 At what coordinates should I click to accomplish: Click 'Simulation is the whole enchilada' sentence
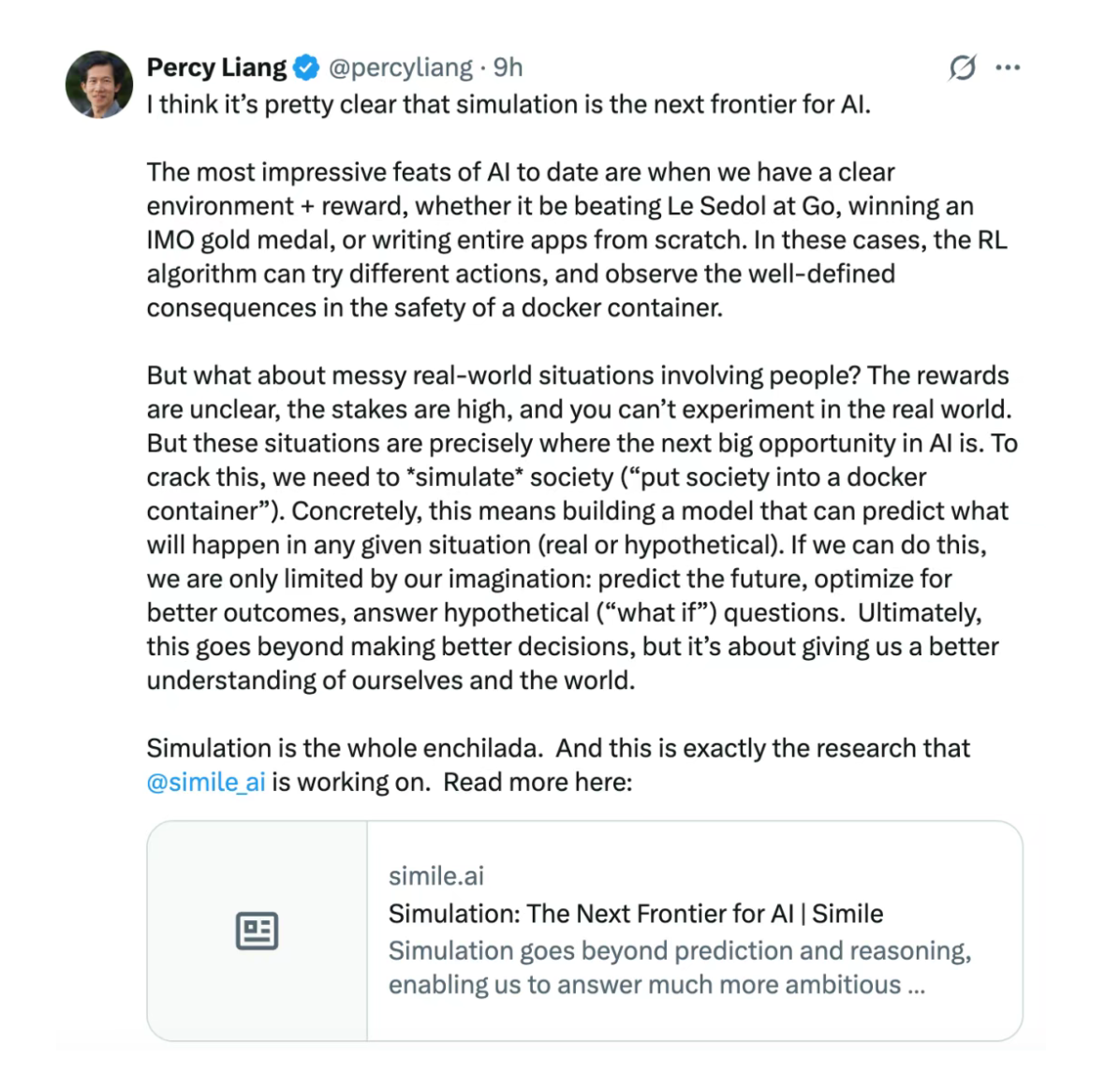click(345, 748)
